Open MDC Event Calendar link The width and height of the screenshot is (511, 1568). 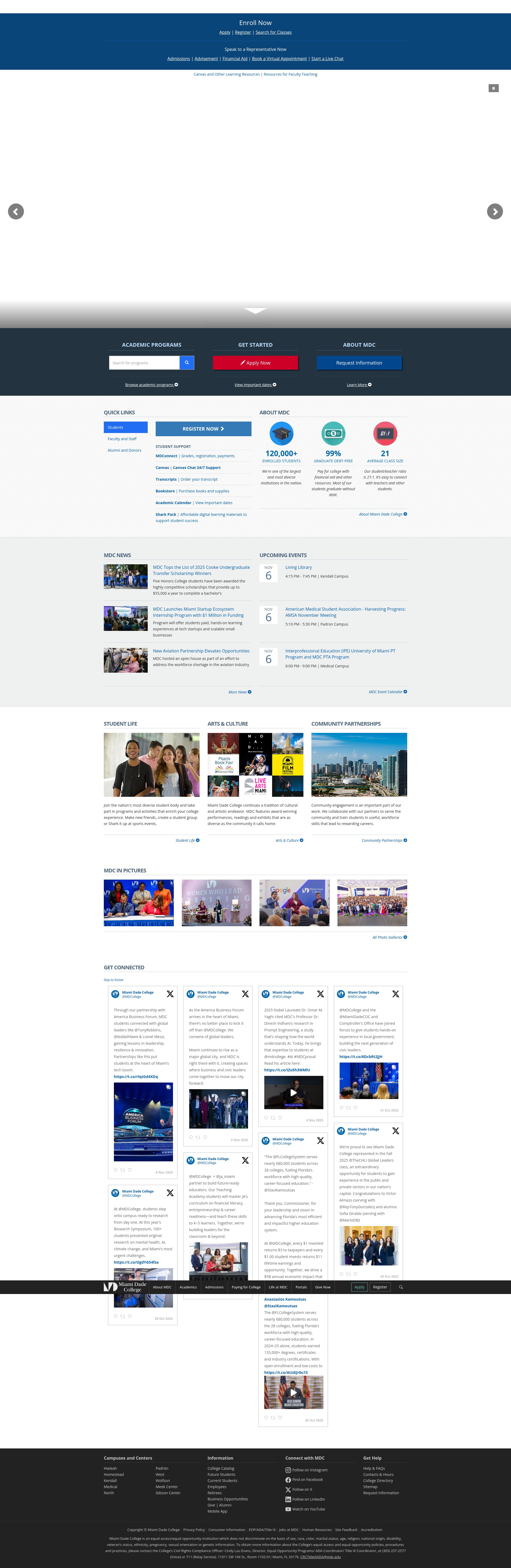pos(388,692)
